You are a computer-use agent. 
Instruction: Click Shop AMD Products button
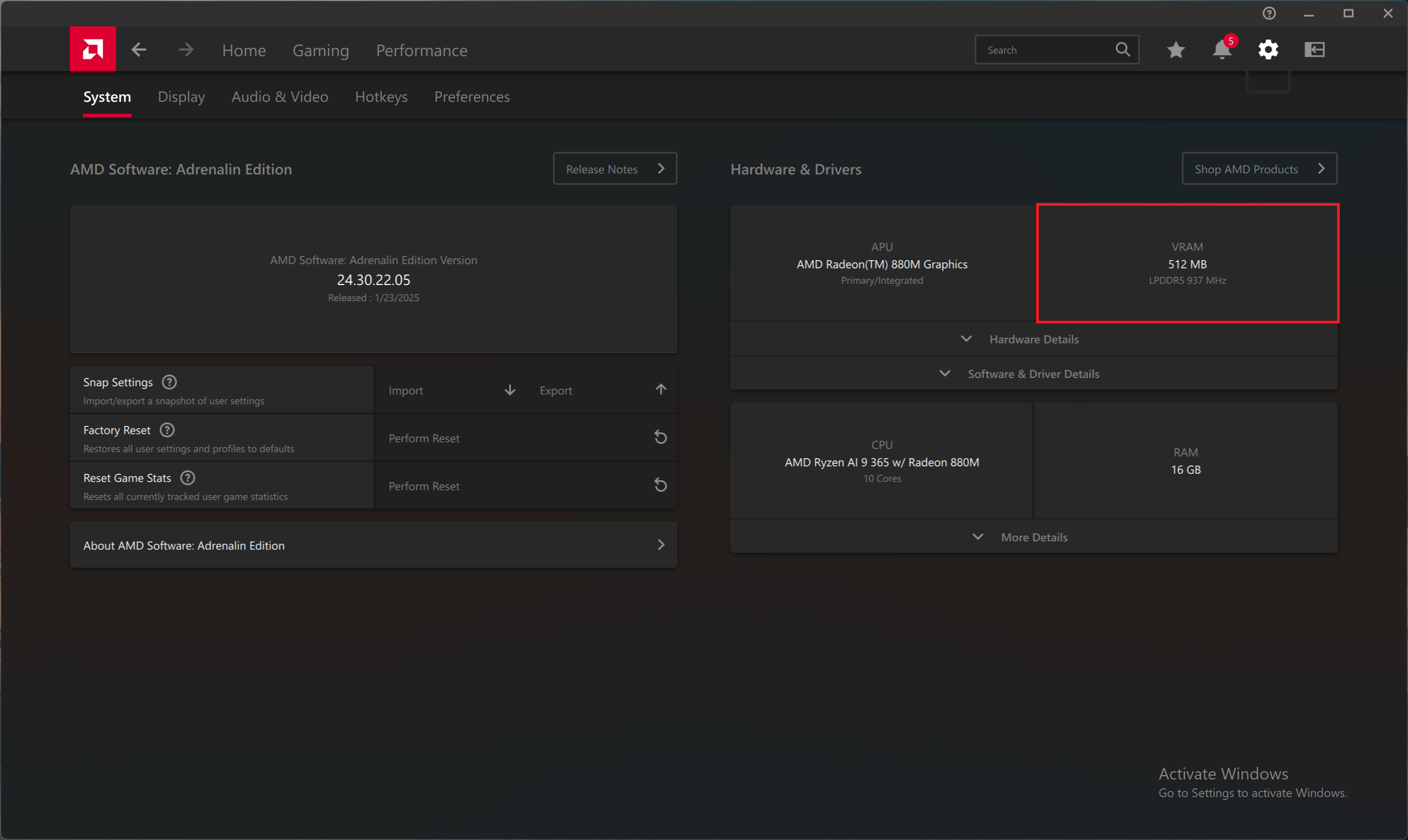(x=1259, y=169)
